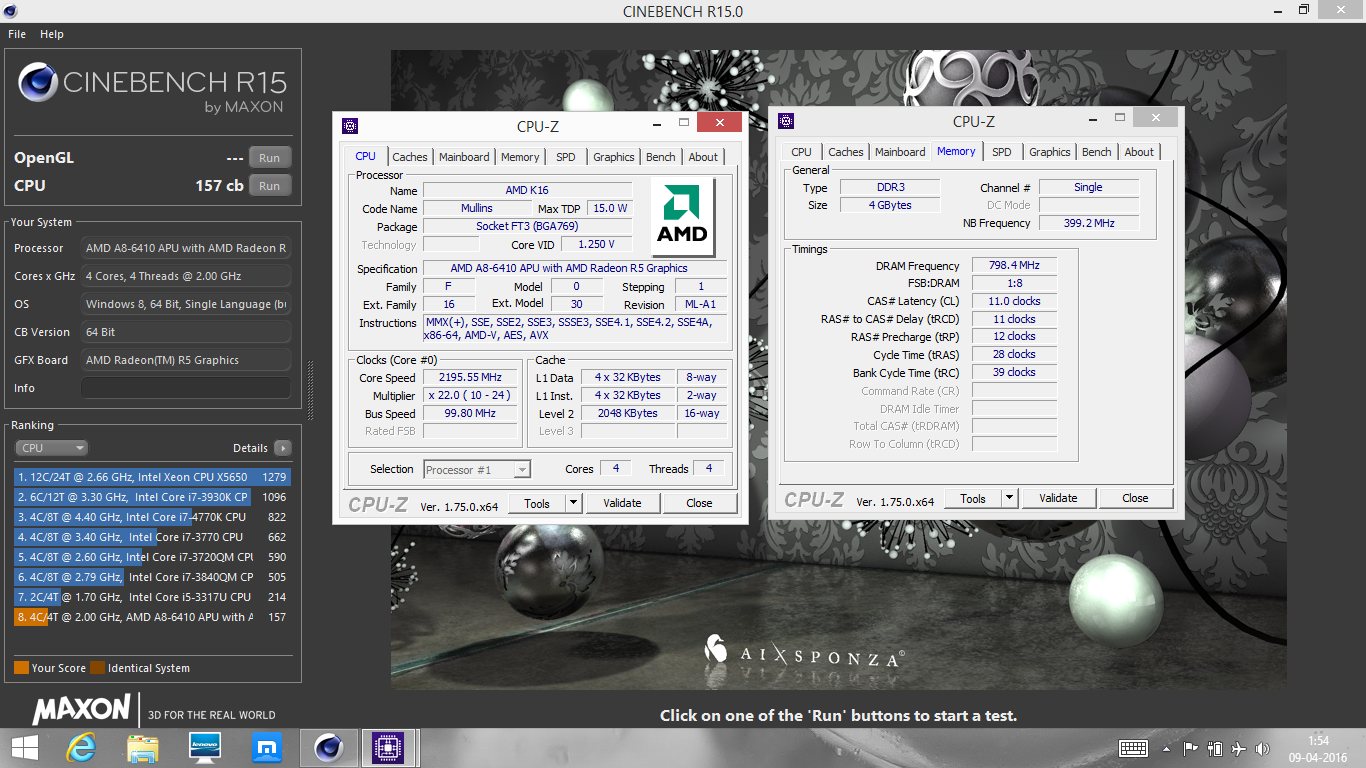
Task: Open the Action Center flag tray icon
Action: [x=1190, y=748]
